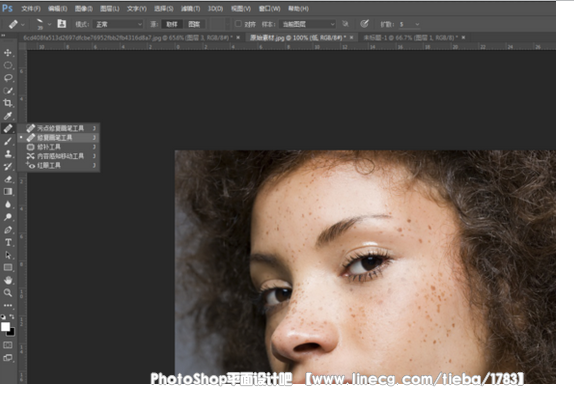
Task: Select the Path Selection tool
Action: click(8, 255)
